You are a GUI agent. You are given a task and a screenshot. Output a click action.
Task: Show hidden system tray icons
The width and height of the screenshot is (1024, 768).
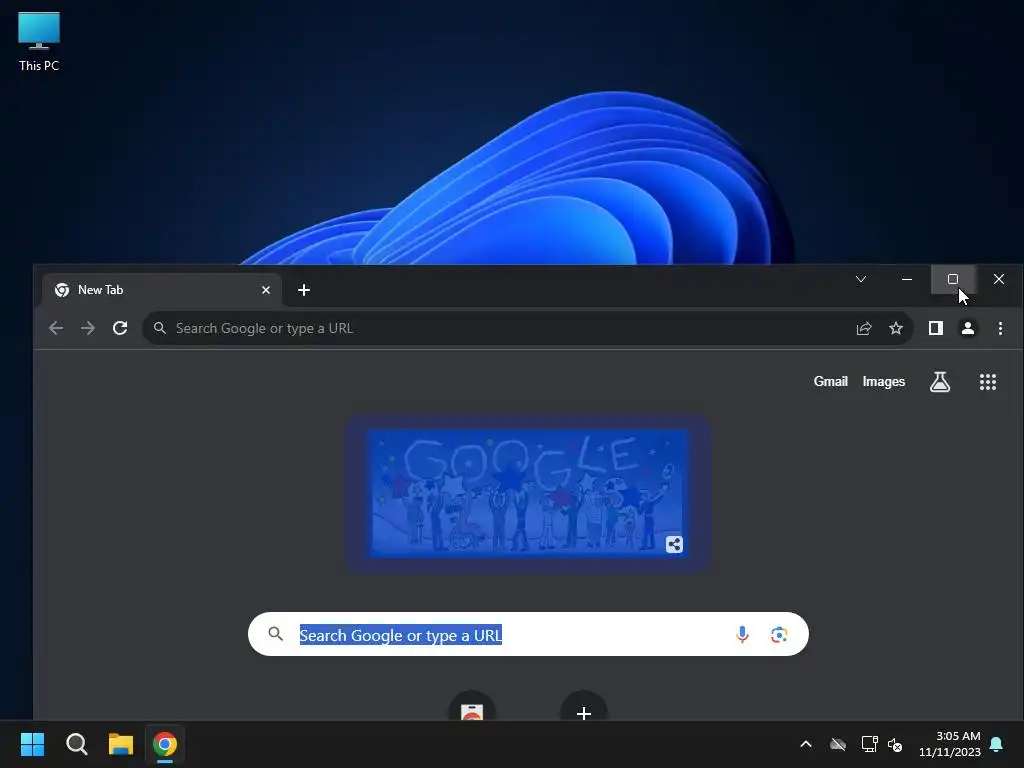pyautogui.click(x=806, y=744)
